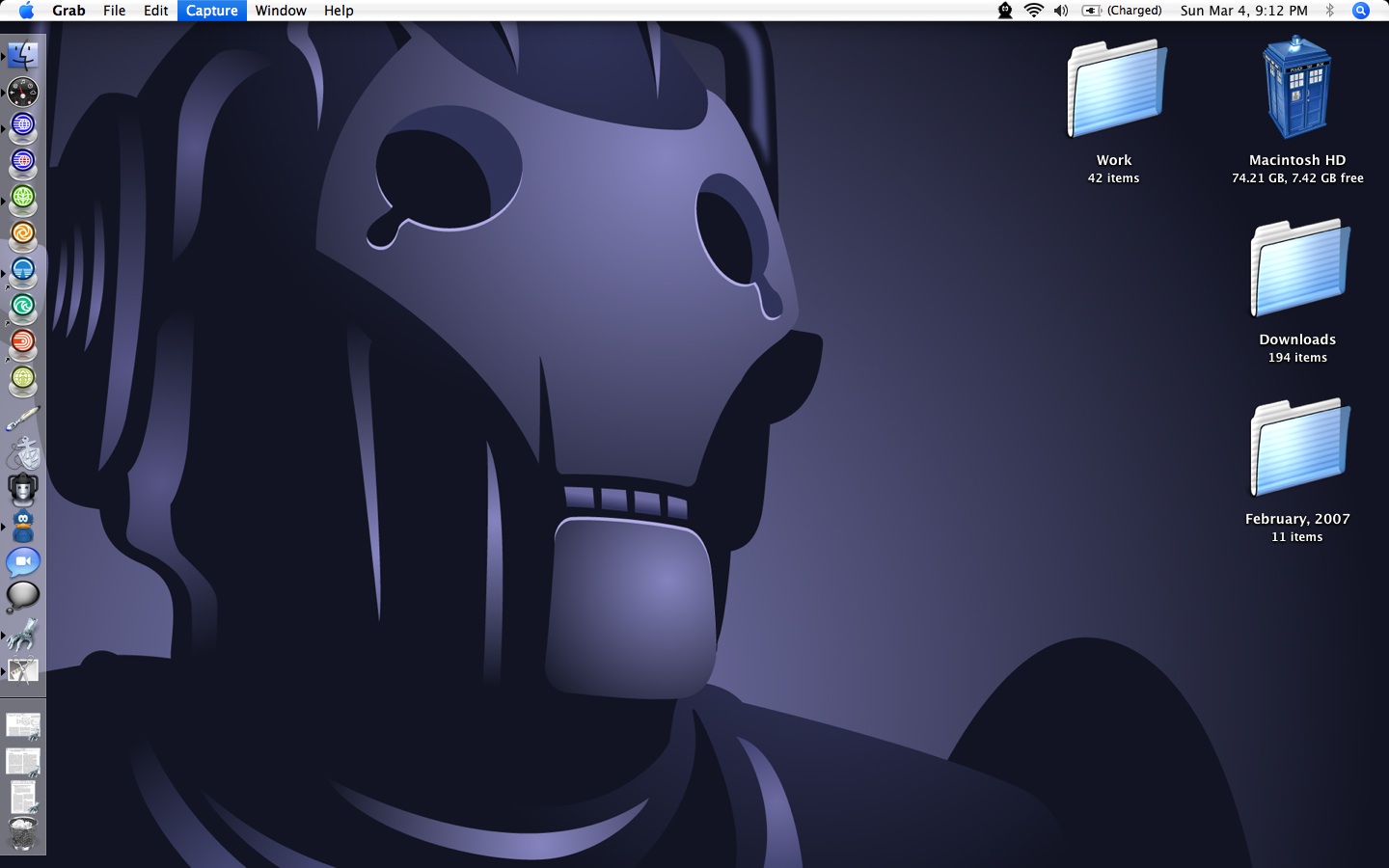The height and width of the screenshot is (868, 1389).
Task: Open the anchor icon in the dock
Action: tap(23, 453)
